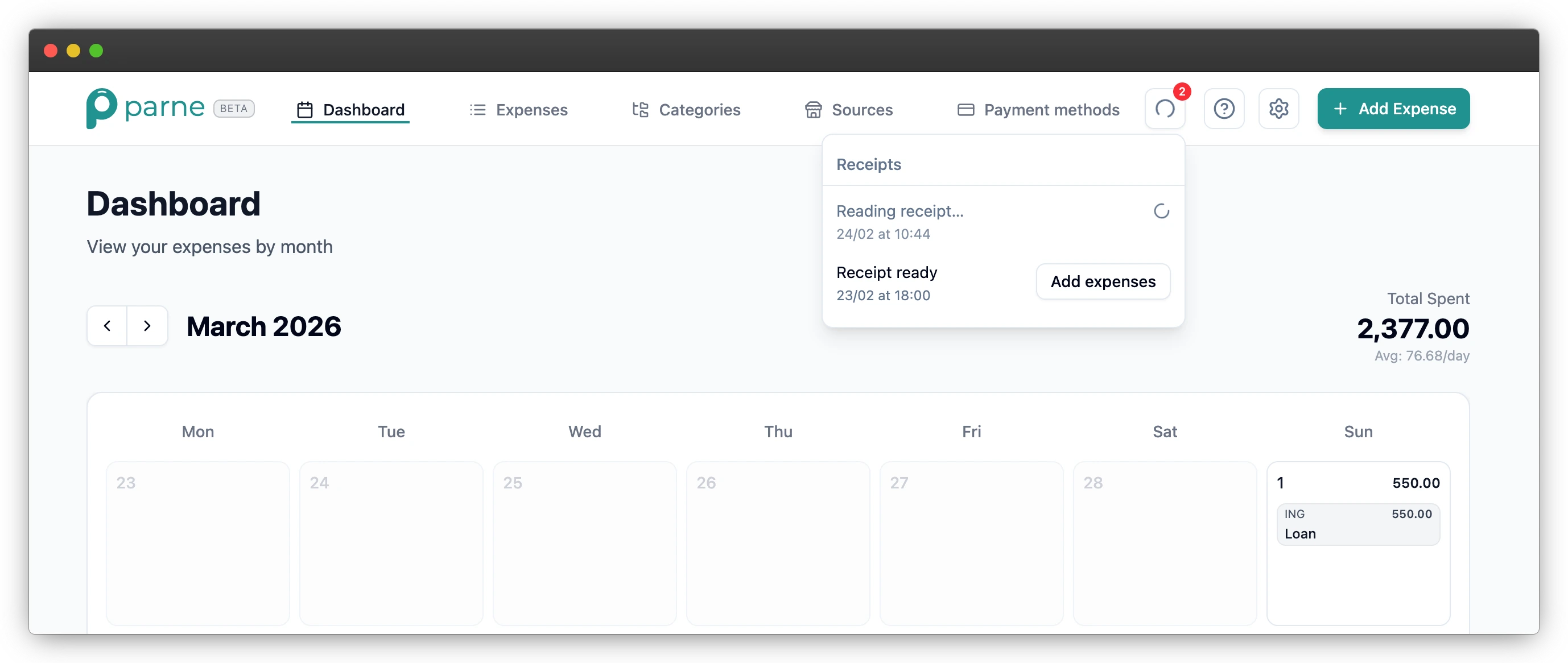Select the ING Loan expense on March 1
The image size is (1568, 663).
[1359, 524]
